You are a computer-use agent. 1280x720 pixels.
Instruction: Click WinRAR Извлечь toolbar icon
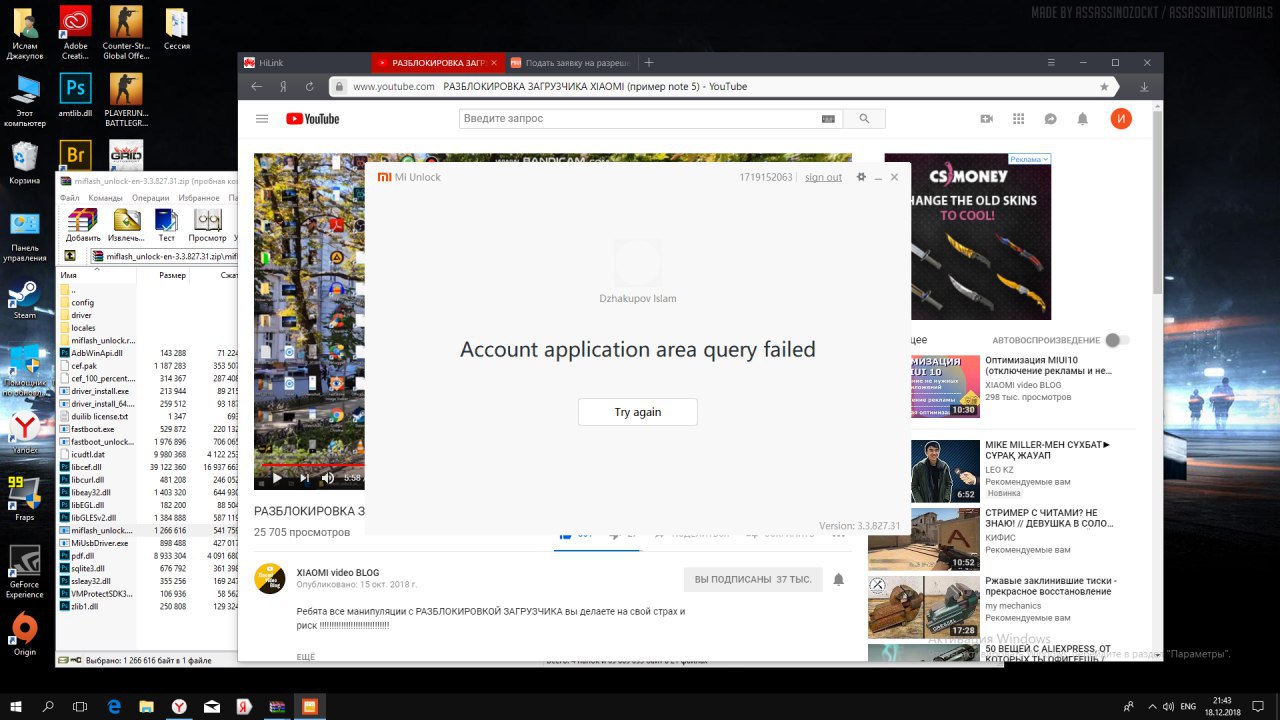click(127, 225)
